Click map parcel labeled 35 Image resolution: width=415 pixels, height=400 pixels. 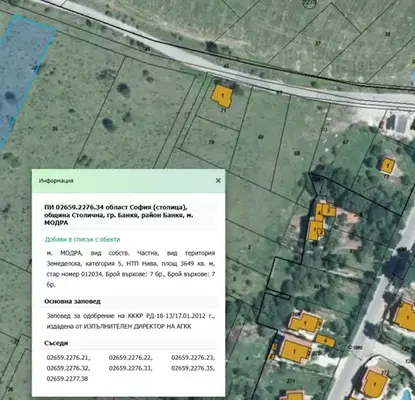click(55, 129)
